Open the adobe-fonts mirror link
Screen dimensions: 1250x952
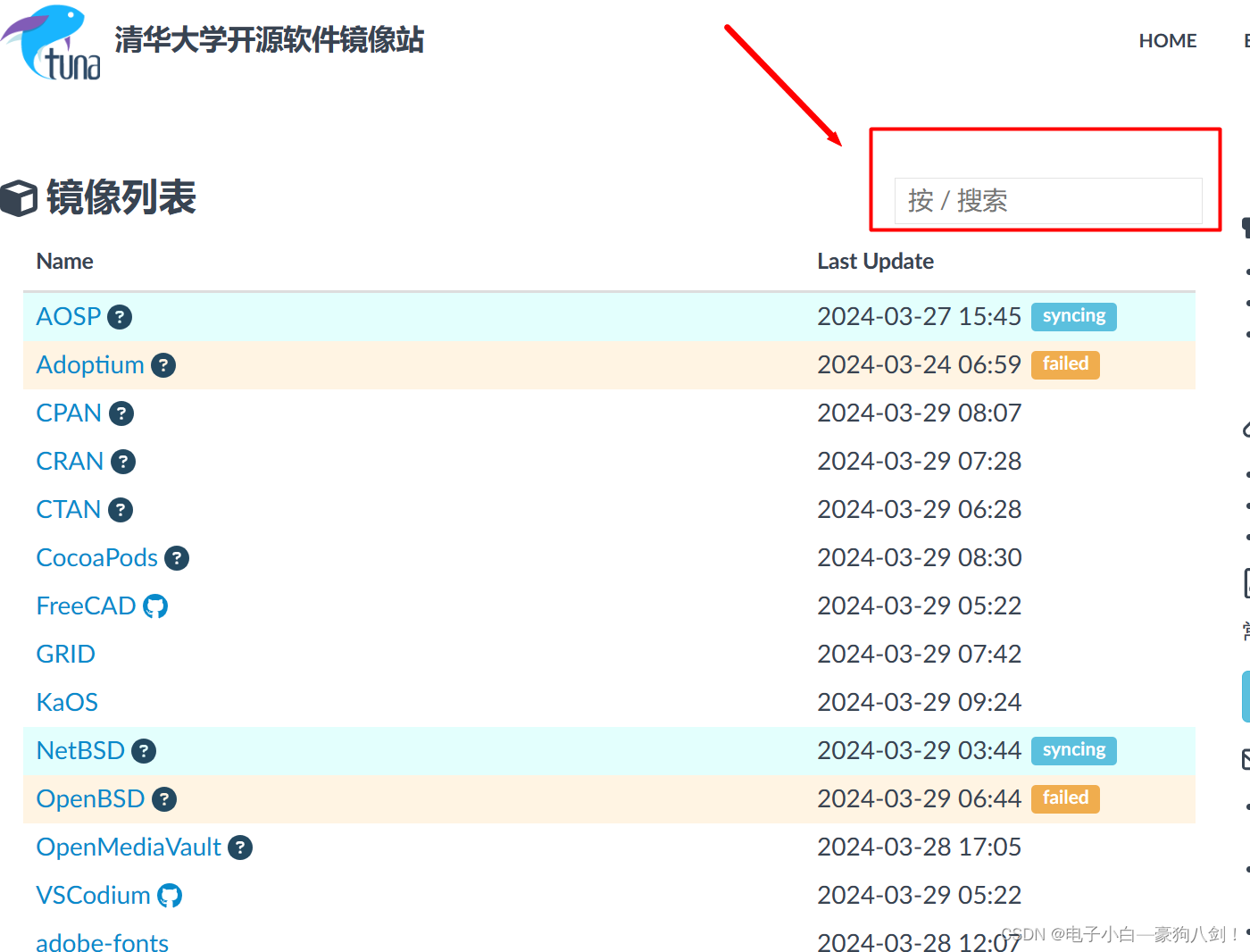click(x=102, y=942)
